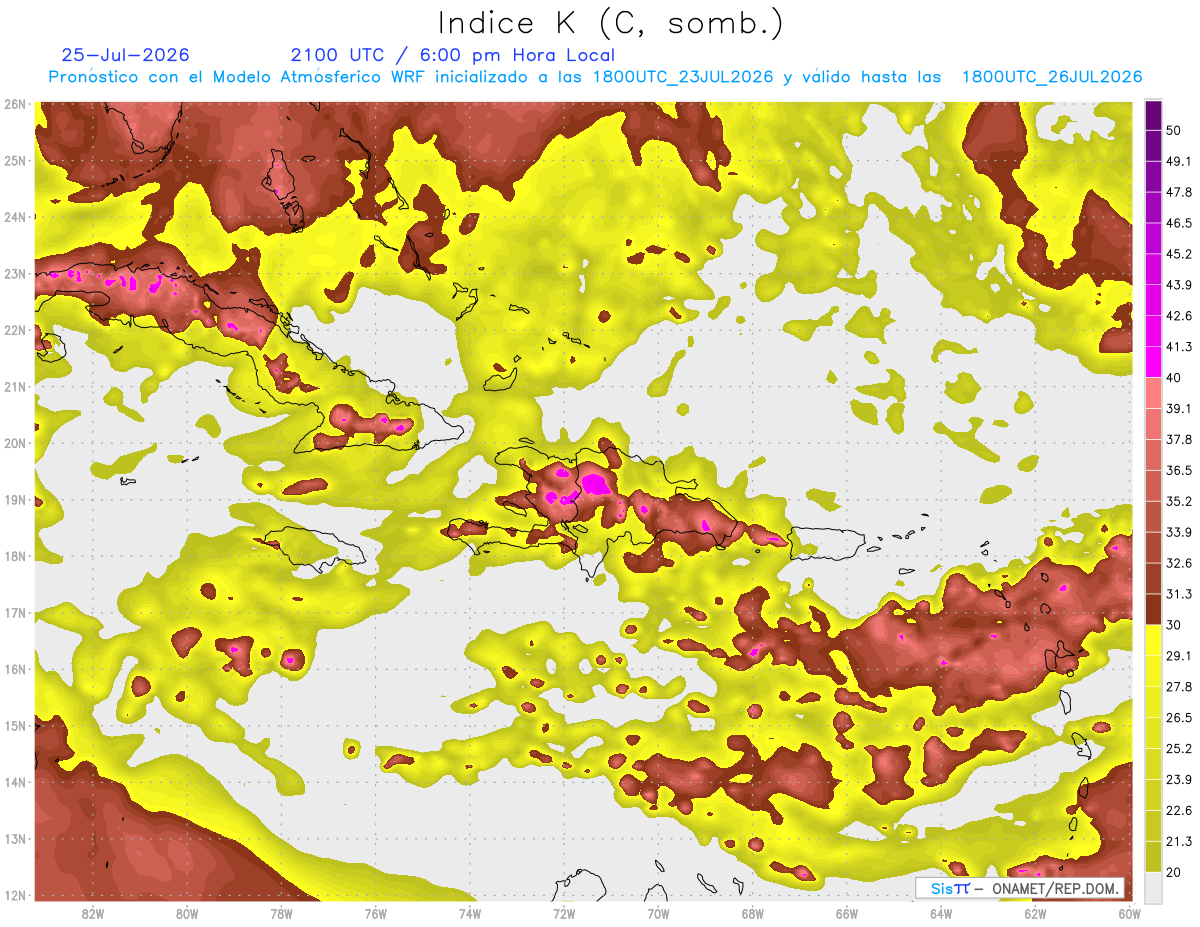Click the colorbar label "43.9"
The height and width of the screenshot is (927, 1200).
1179,285
